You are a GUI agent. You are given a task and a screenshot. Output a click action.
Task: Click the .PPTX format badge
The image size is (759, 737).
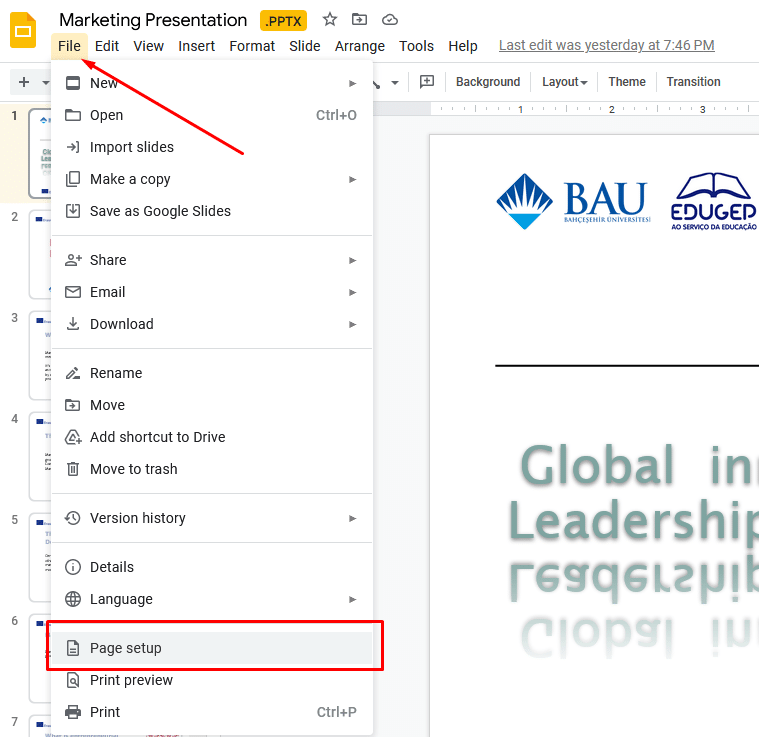click(284, 21)
